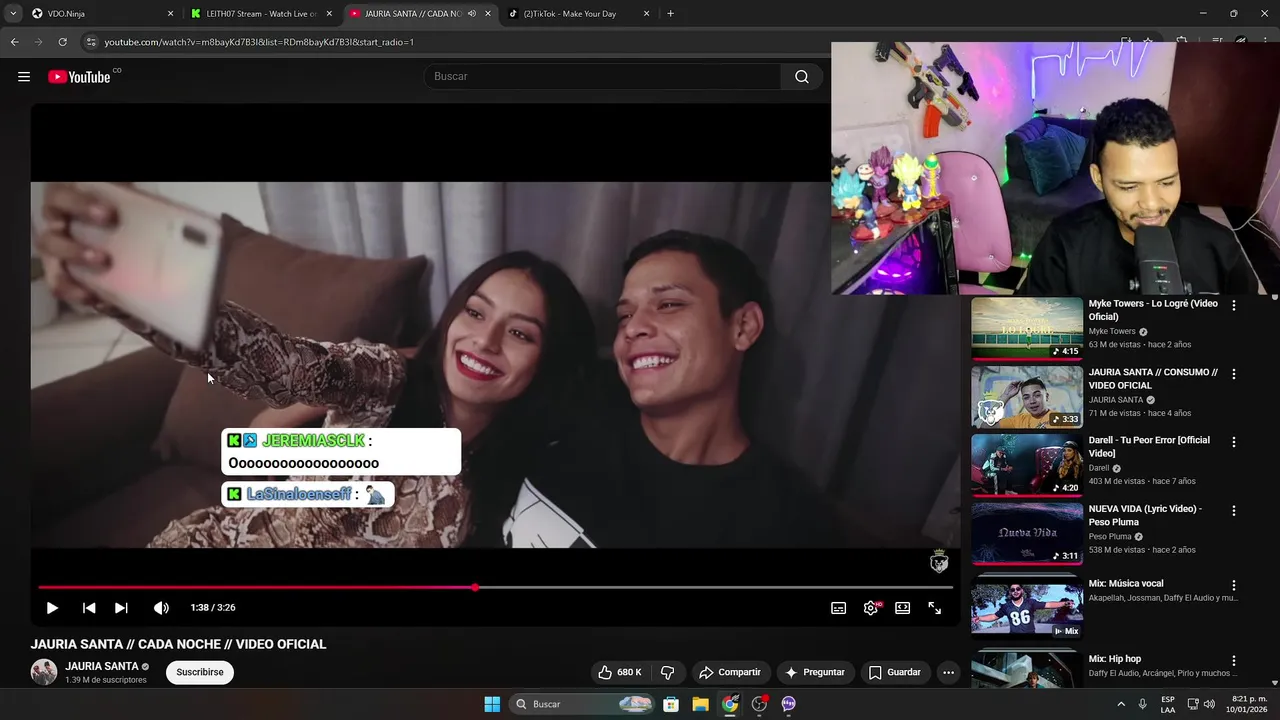Switch the player to theater mode
This screenshot has height=720, width=1280.
(903, 608)
